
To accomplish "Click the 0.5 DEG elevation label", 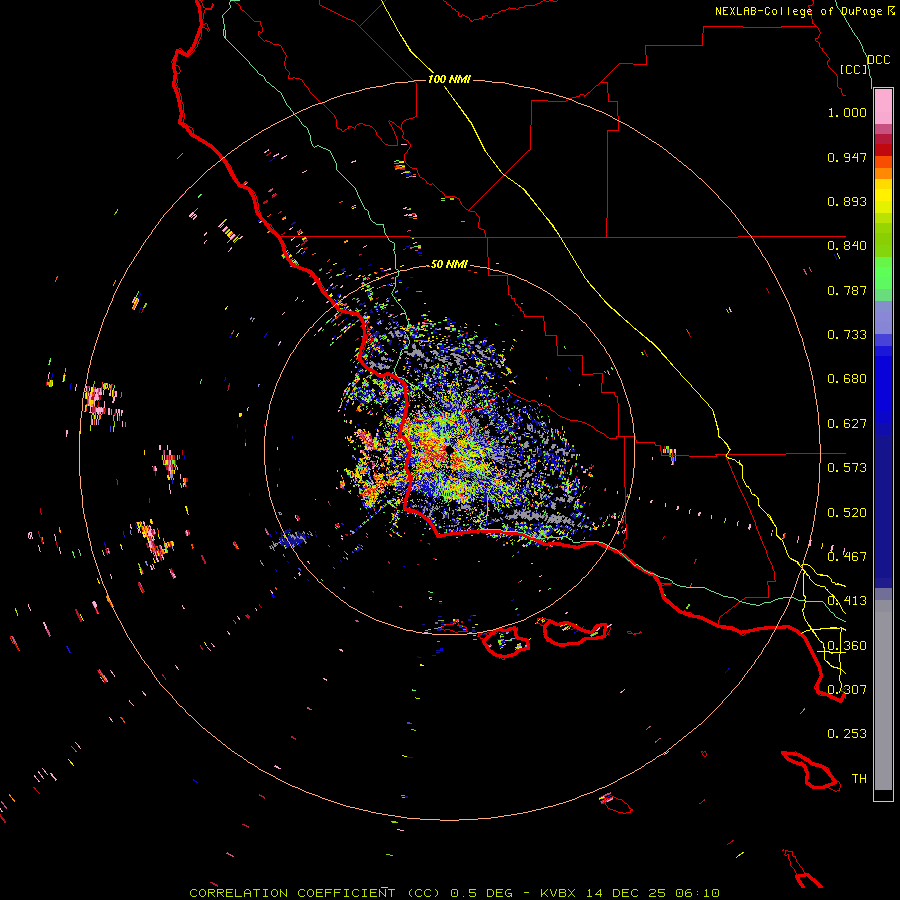I will (481, 893).
